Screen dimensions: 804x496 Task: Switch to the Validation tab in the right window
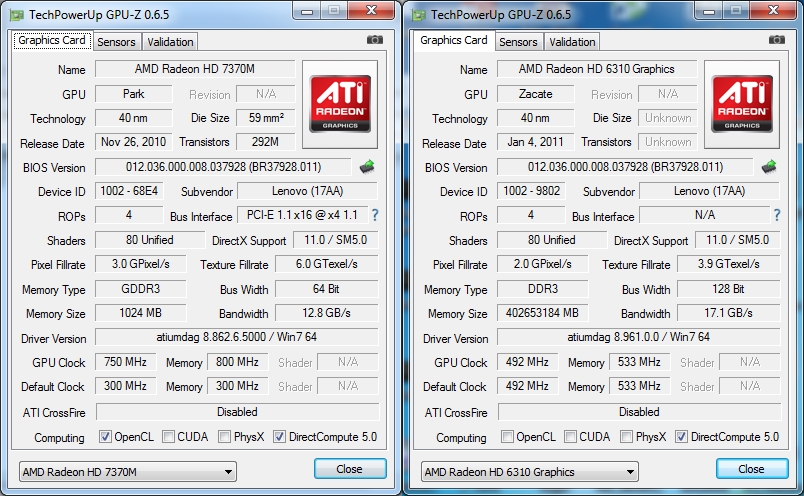[572, 42]
